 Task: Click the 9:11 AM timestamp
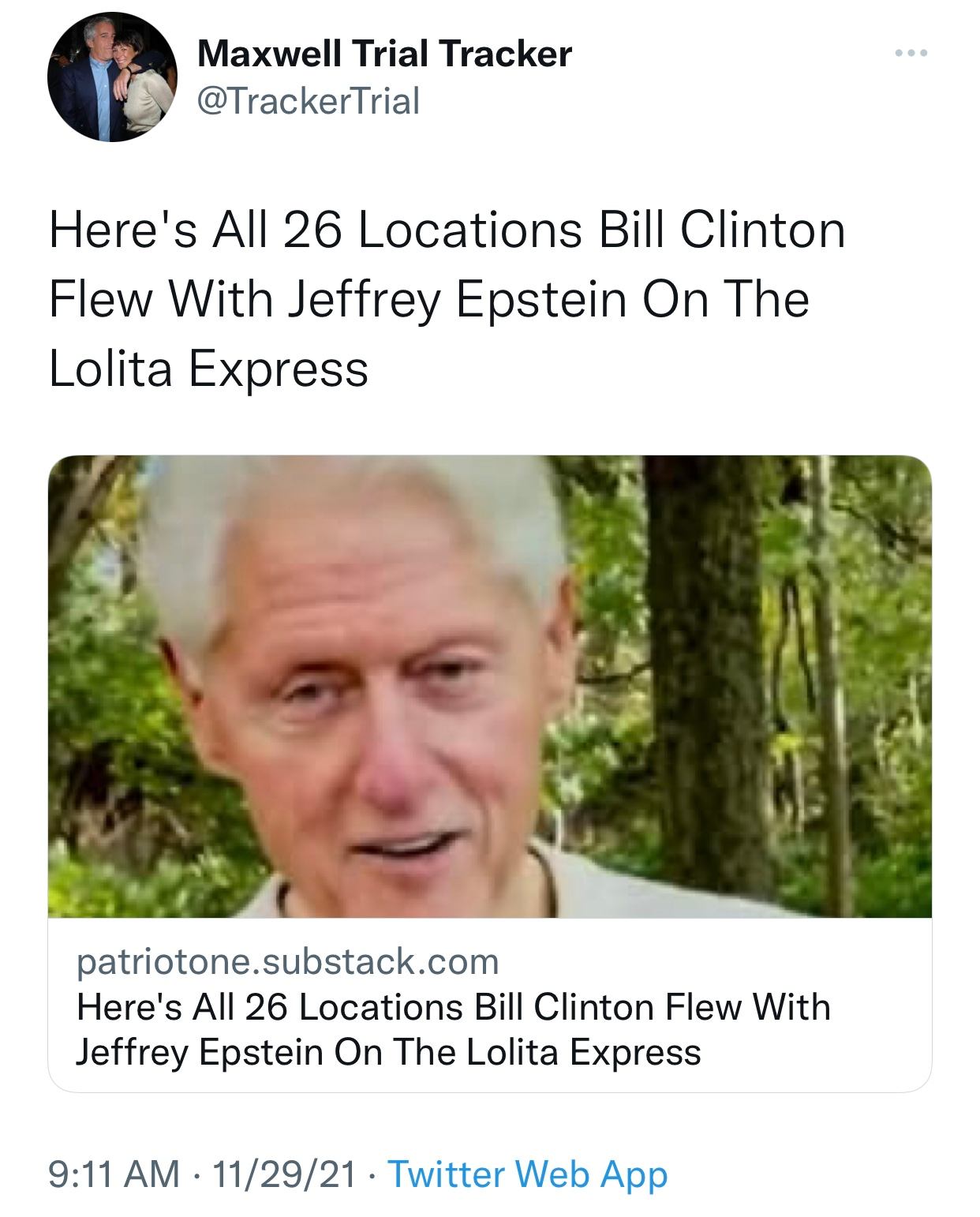(114, 1174)
